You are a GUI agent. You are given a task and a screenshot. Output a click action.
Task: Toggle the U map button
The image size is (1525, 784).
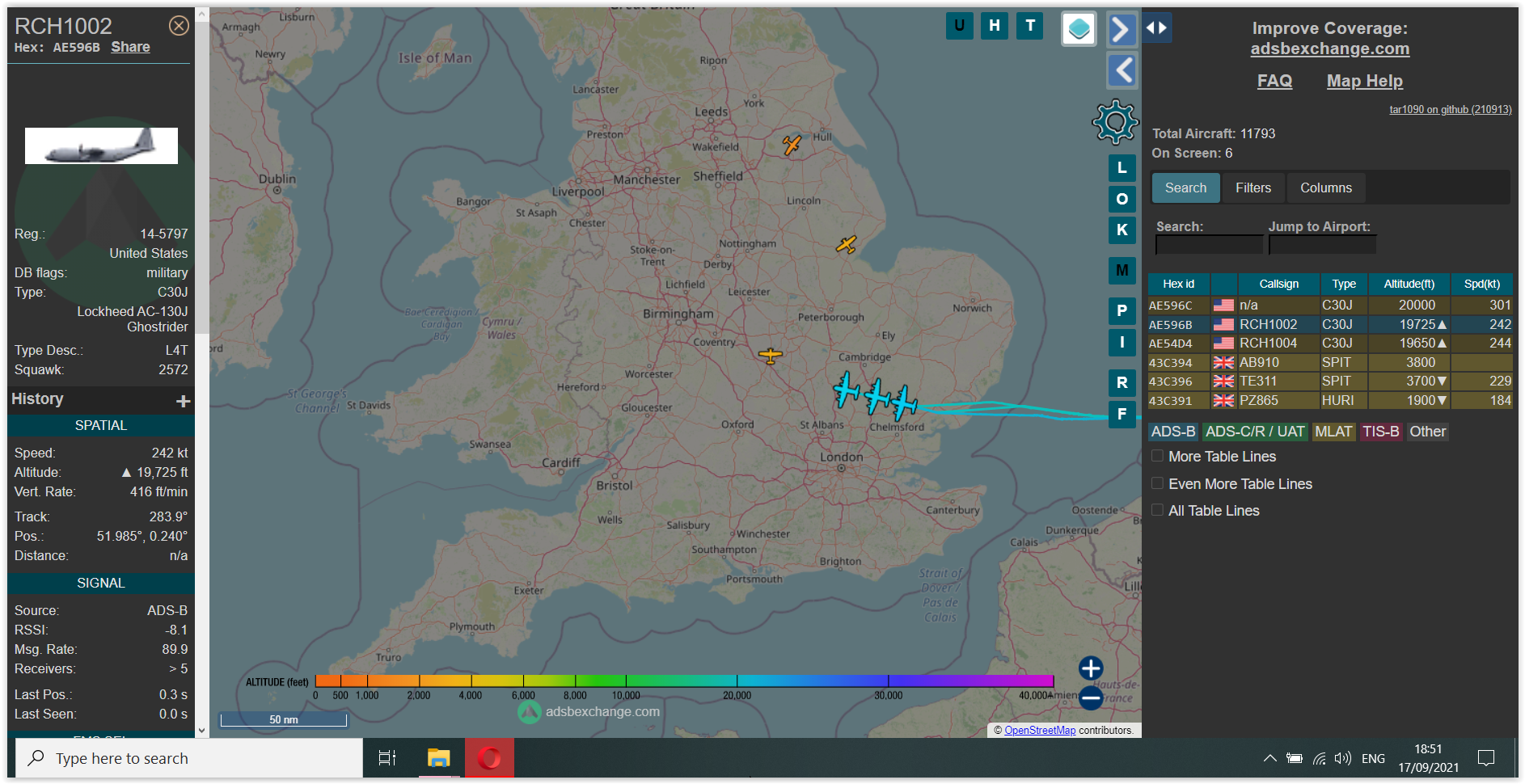click(x=959, y=26)
